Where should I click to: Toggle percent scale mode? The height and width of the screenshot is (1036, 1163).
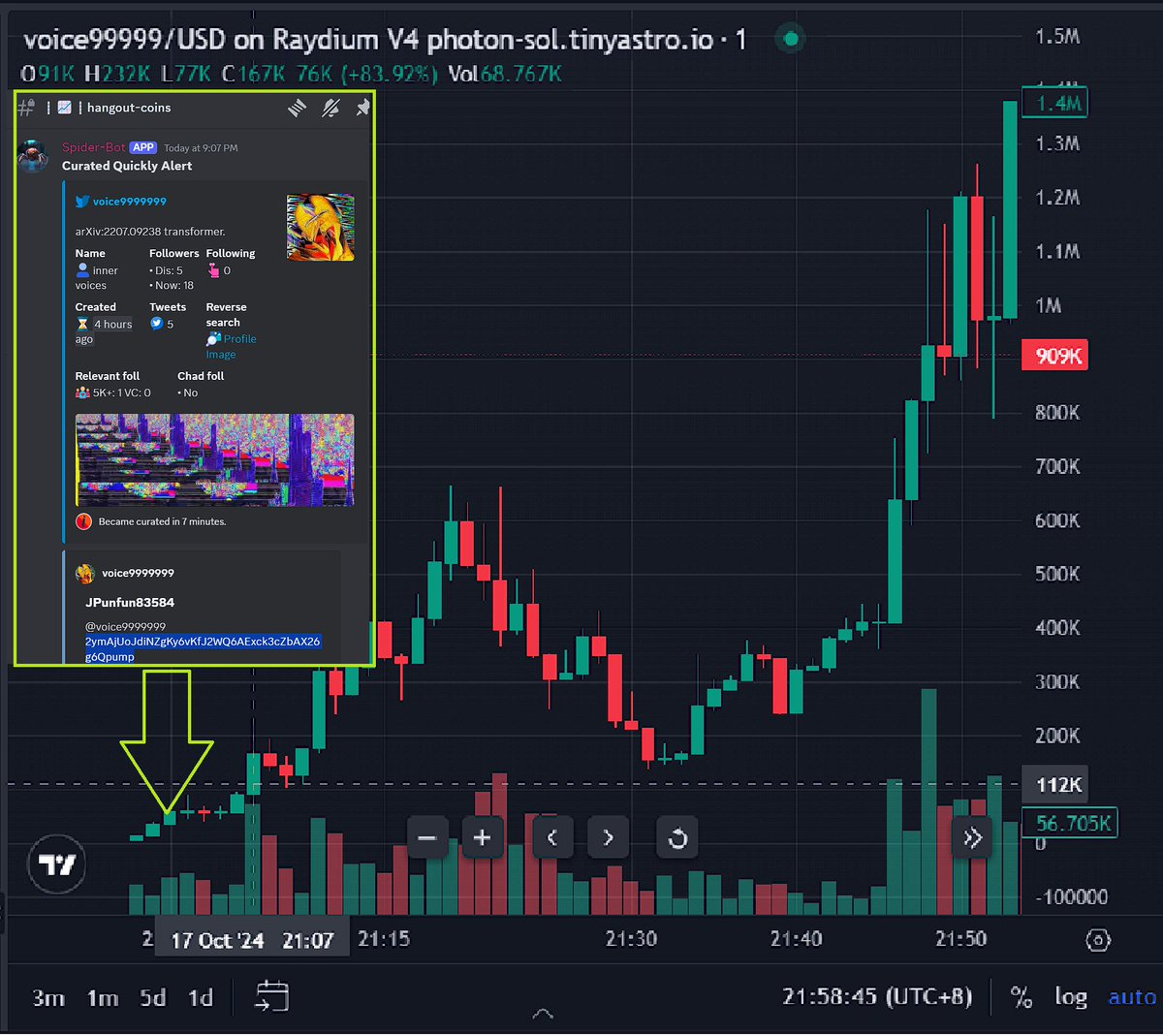pos(1021,997)
